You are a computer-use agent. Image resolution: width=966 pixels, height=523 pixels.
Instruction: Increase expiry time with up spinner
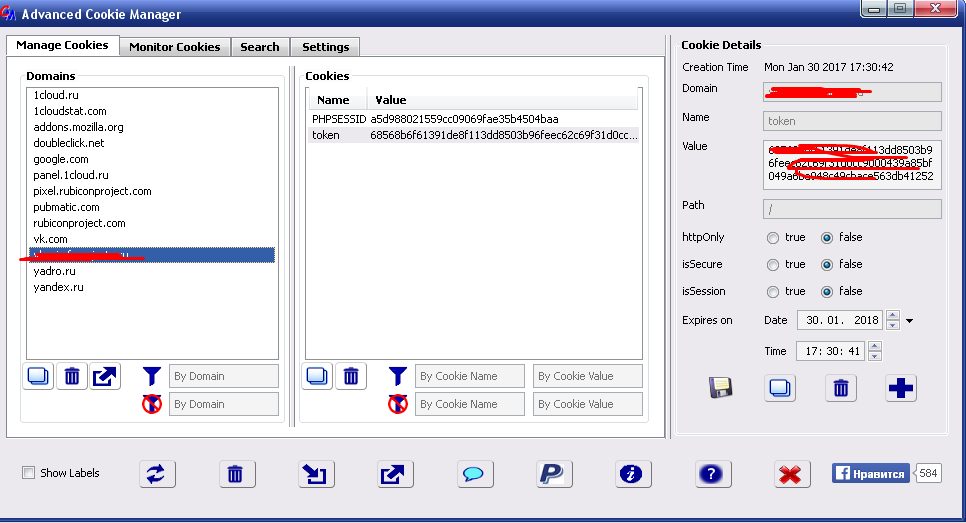(874, 346)
